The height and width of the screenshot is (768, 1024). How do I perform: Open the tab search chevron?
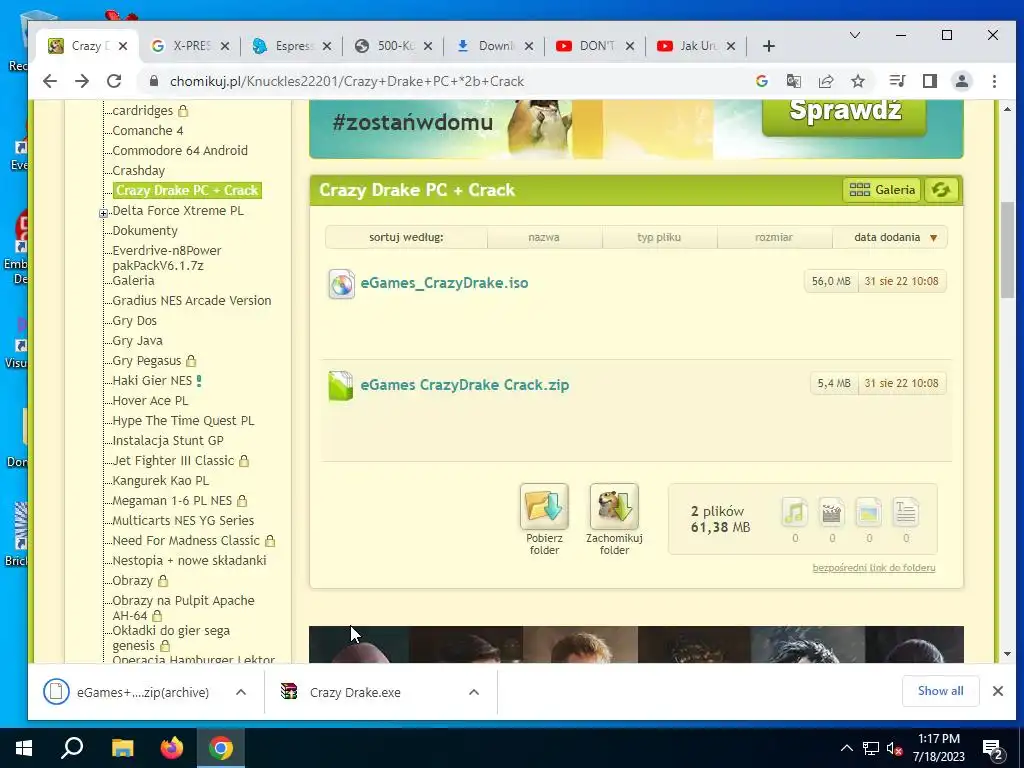point(854,35)
